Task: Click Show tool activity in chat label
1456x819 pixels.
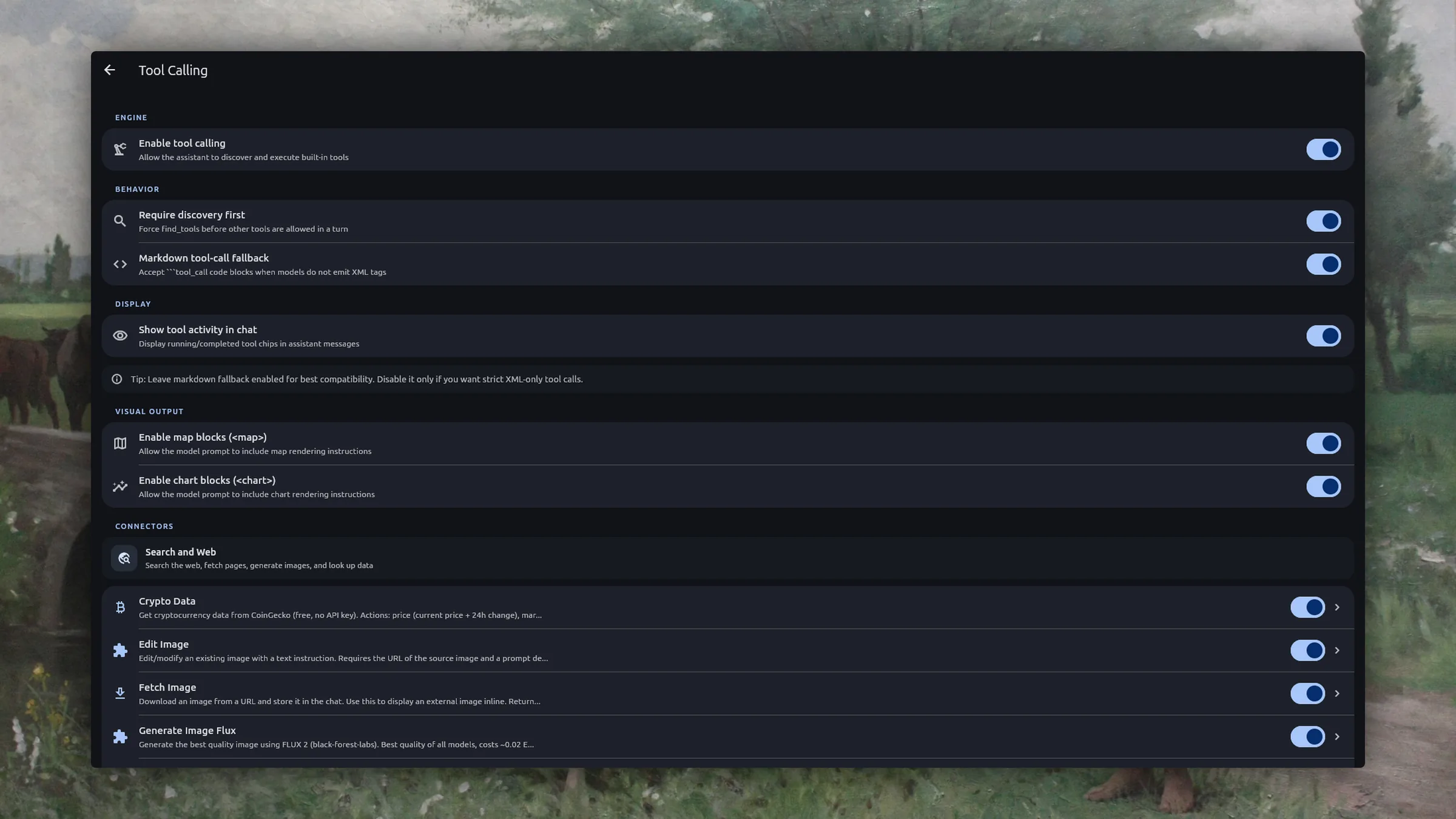Action: click(198, 329)
